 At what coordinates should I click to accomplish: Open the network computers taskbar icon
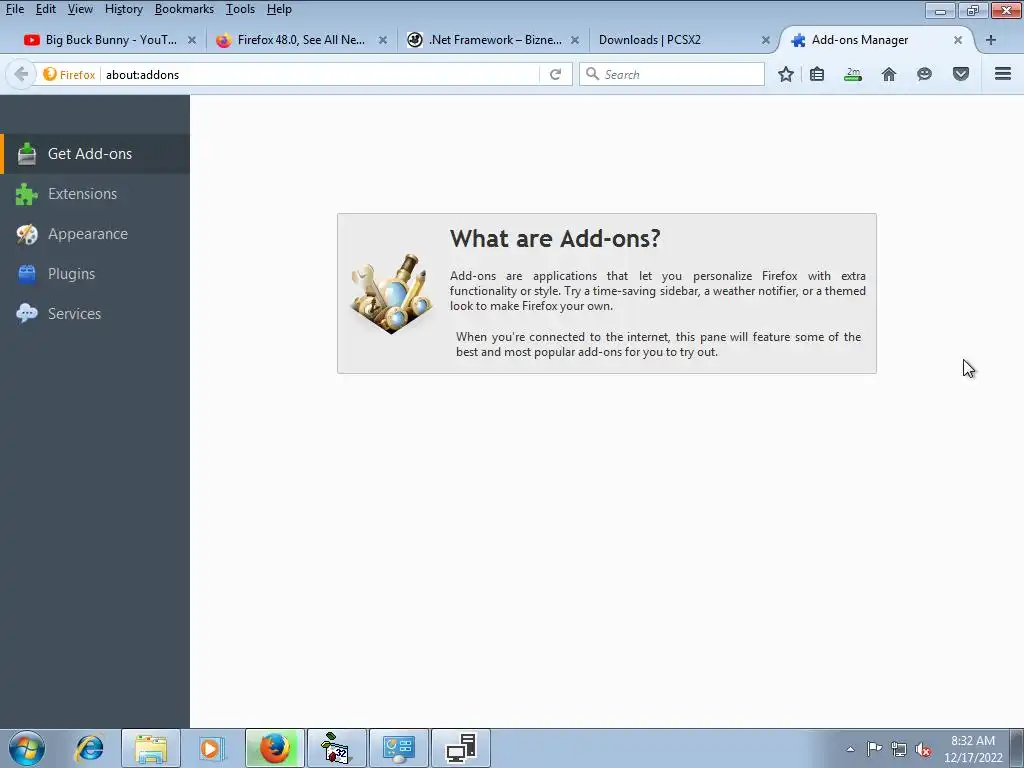click(461, 748)
